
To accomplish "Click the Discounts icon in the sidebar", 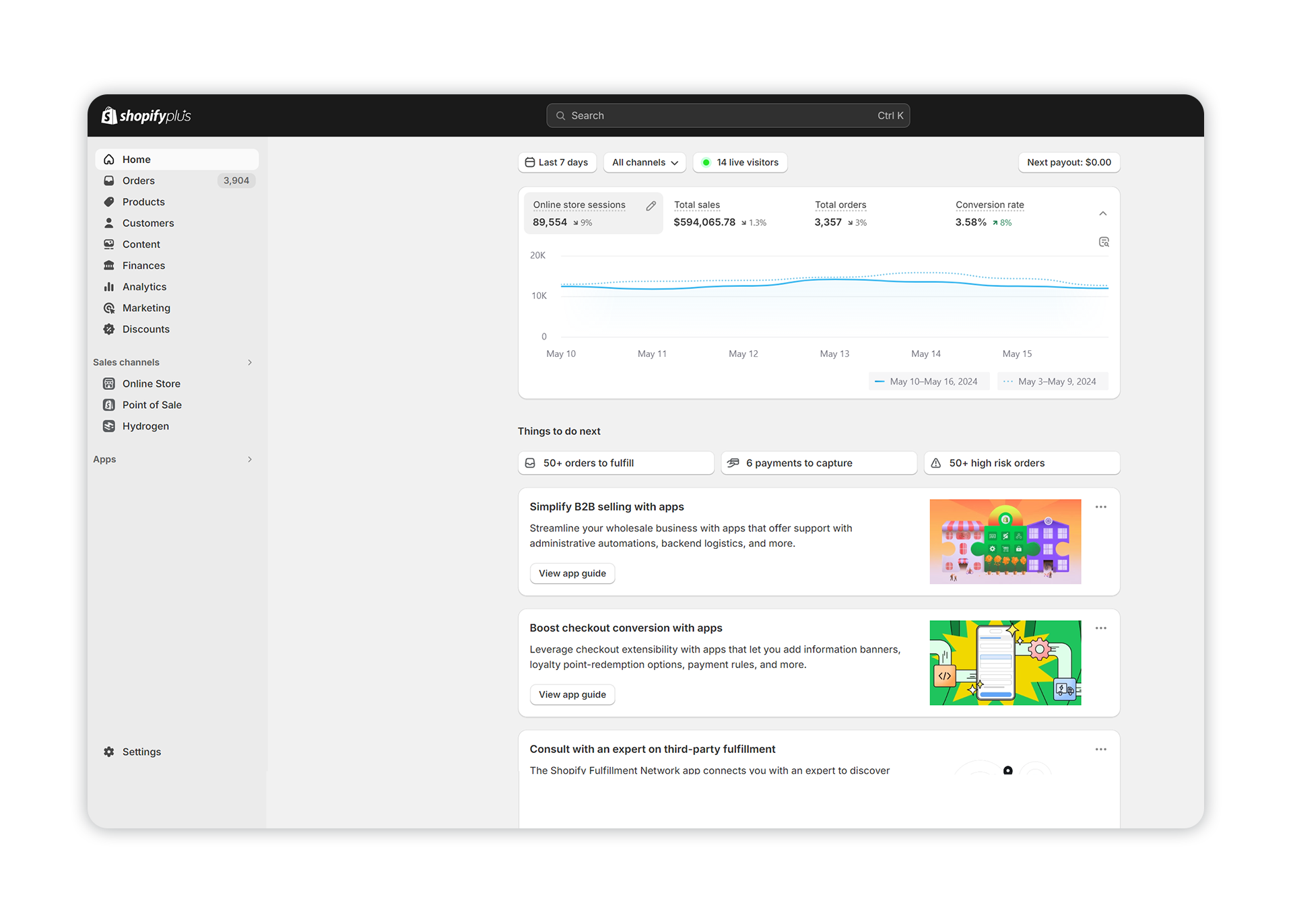I will tap(109, 329).
